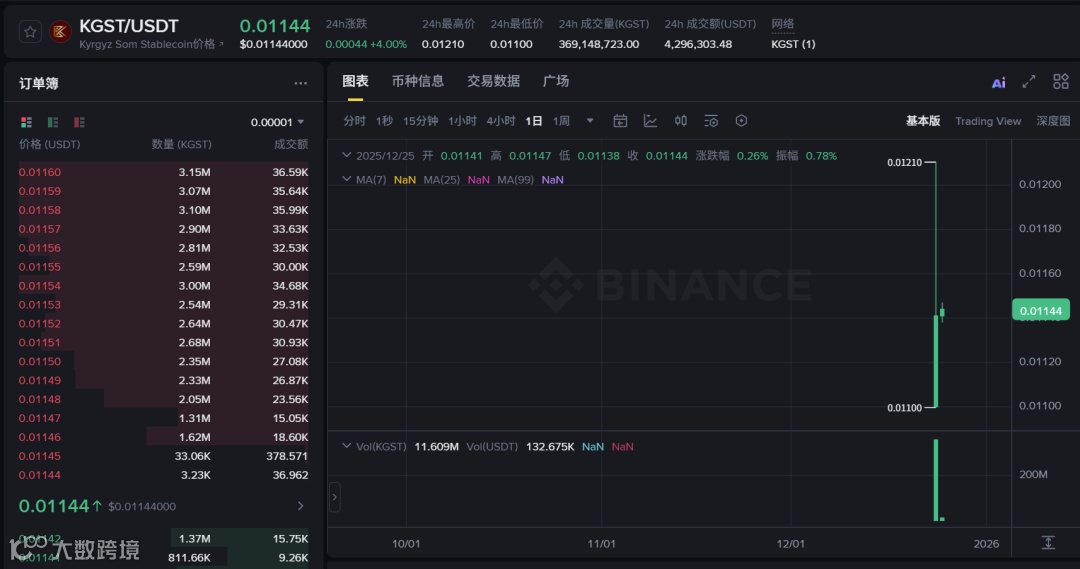The height and width of the screenshot is (569, 1080).
Task: Open more time intervals dropdown arrow
Action: 590,121
